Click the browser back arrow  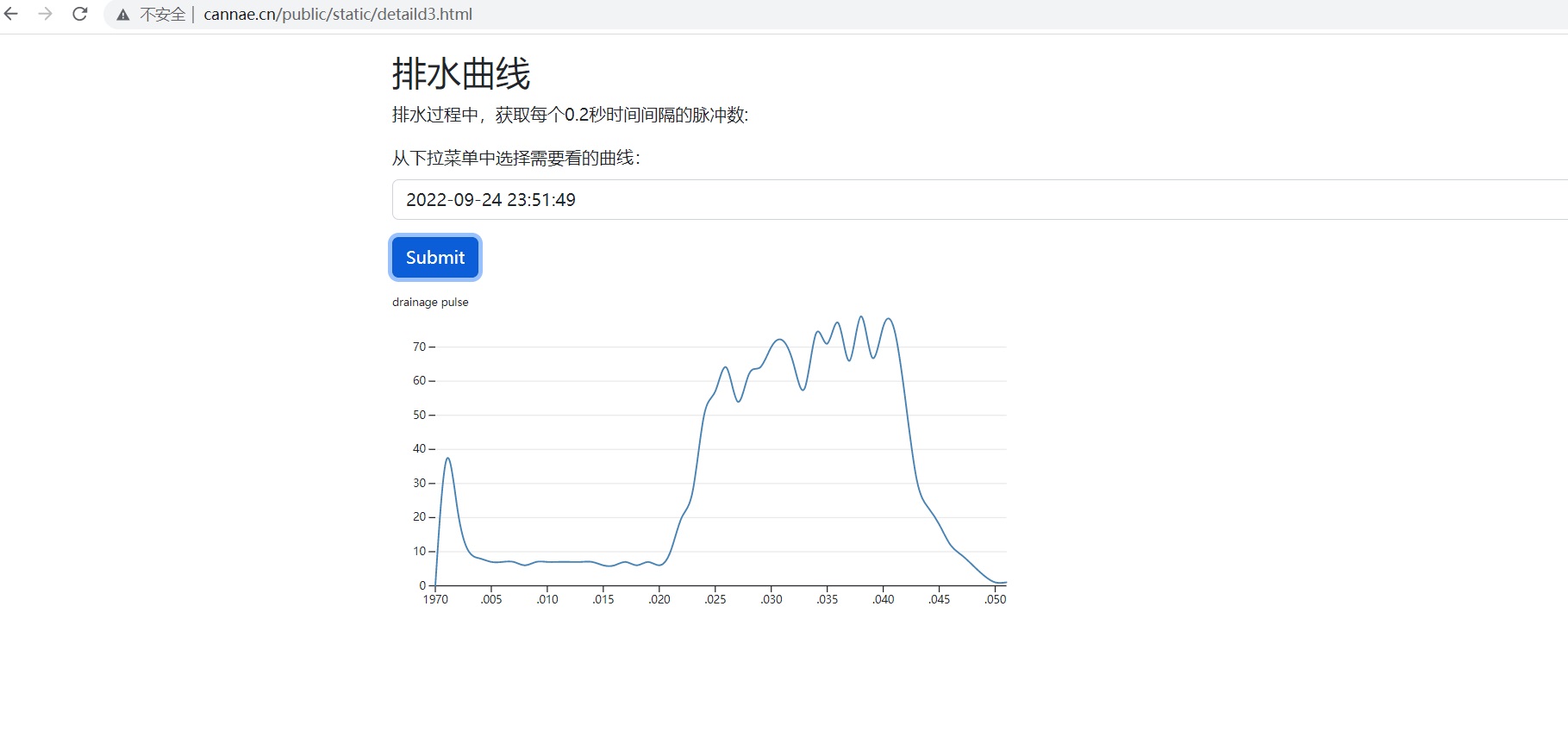tap(11, 14)
